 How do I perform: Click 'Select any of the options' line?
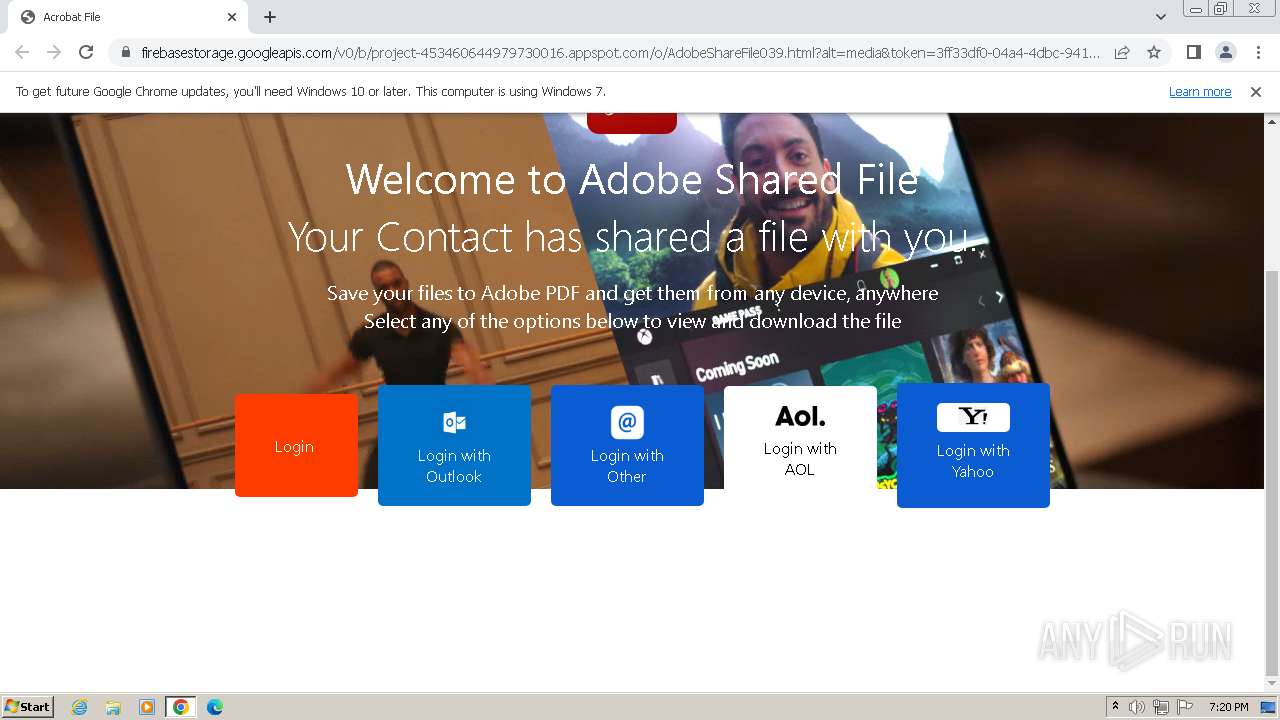pyautogui.click(x=632, y=321)
